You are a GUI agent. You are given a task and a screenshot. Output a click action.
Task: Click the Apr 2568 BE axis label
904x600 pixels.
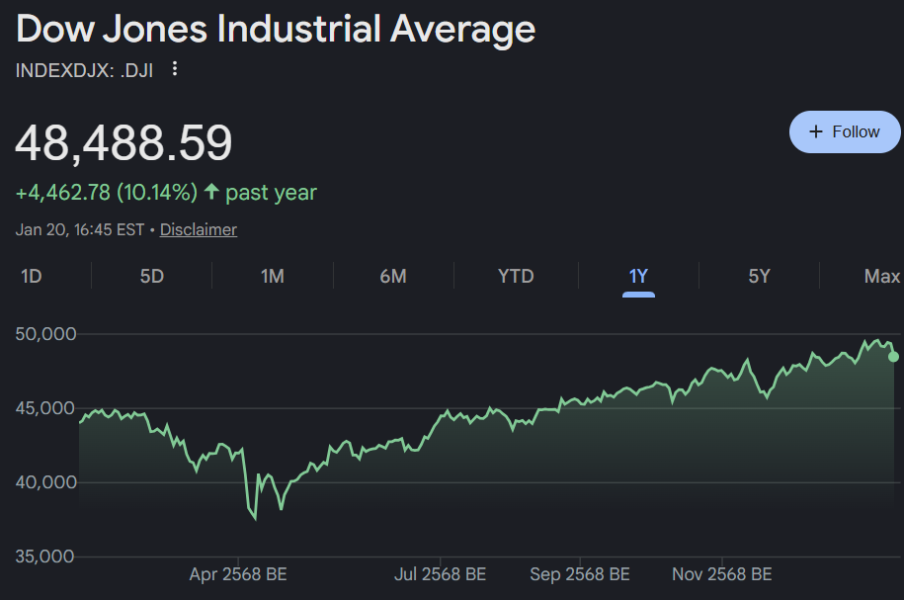coord(238,575)
